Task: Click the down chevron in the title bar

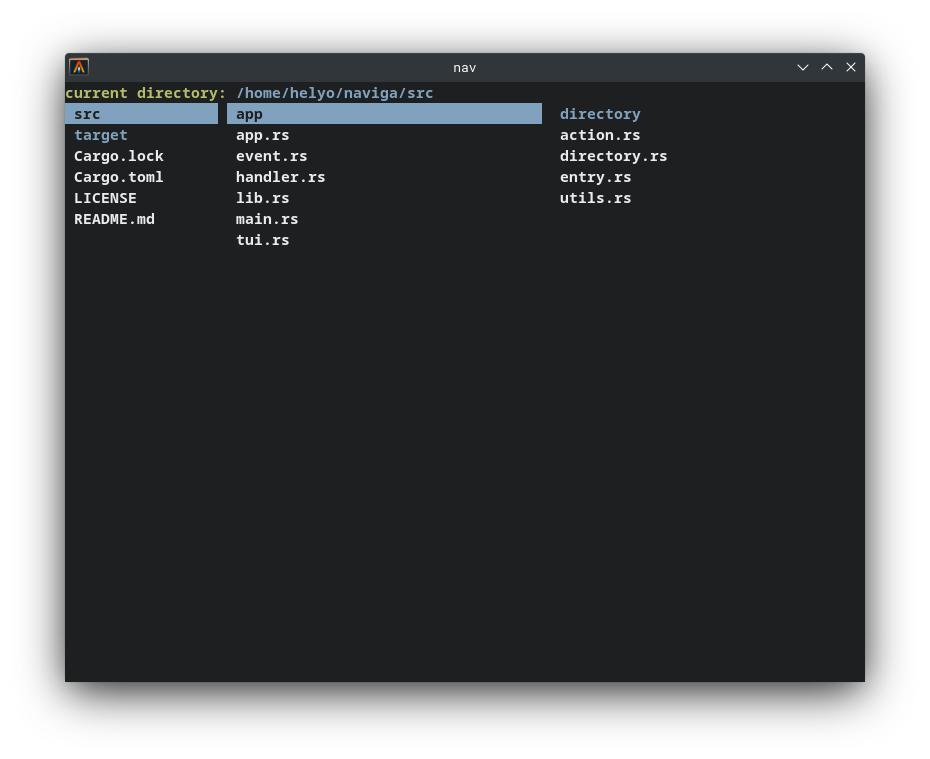Action: point(803,67)
